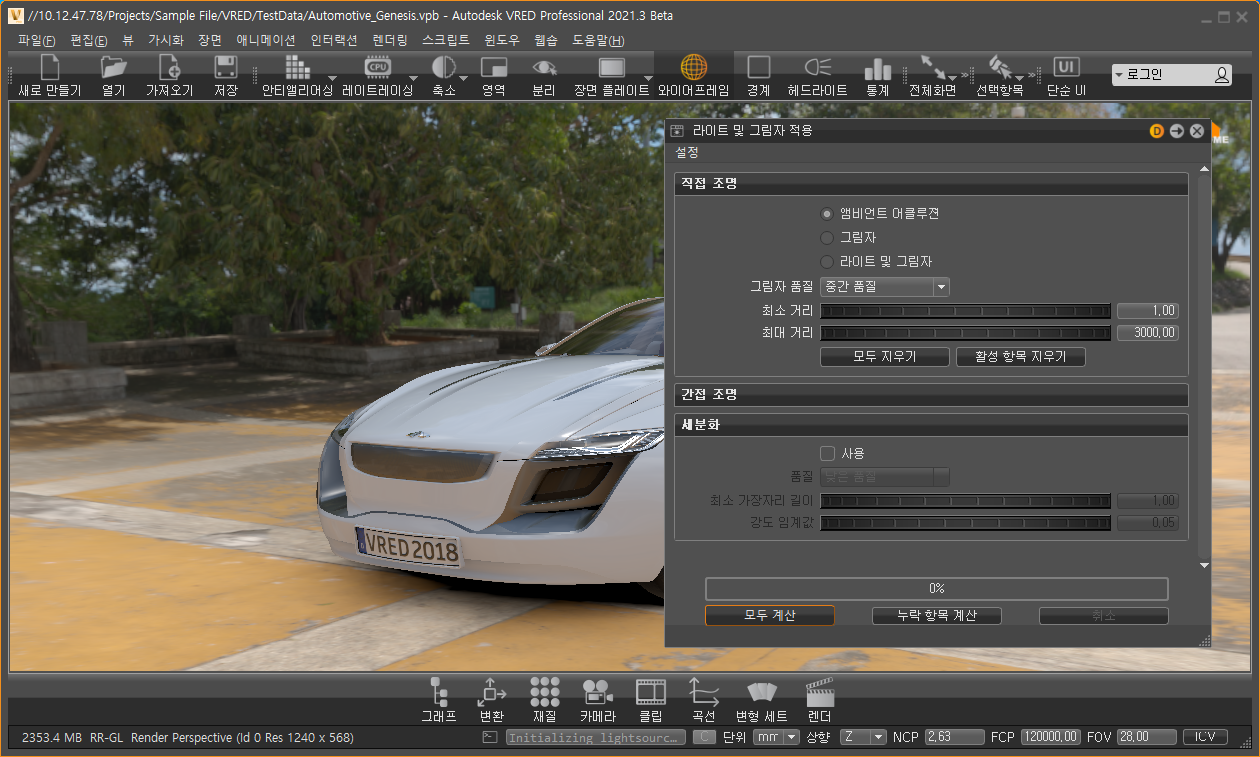Image resolution: width=1260 pixels, height=757 pixels.
Task: Open the 렌더 render settings icon
Action: pyautogui.click(x=819, y=699)
